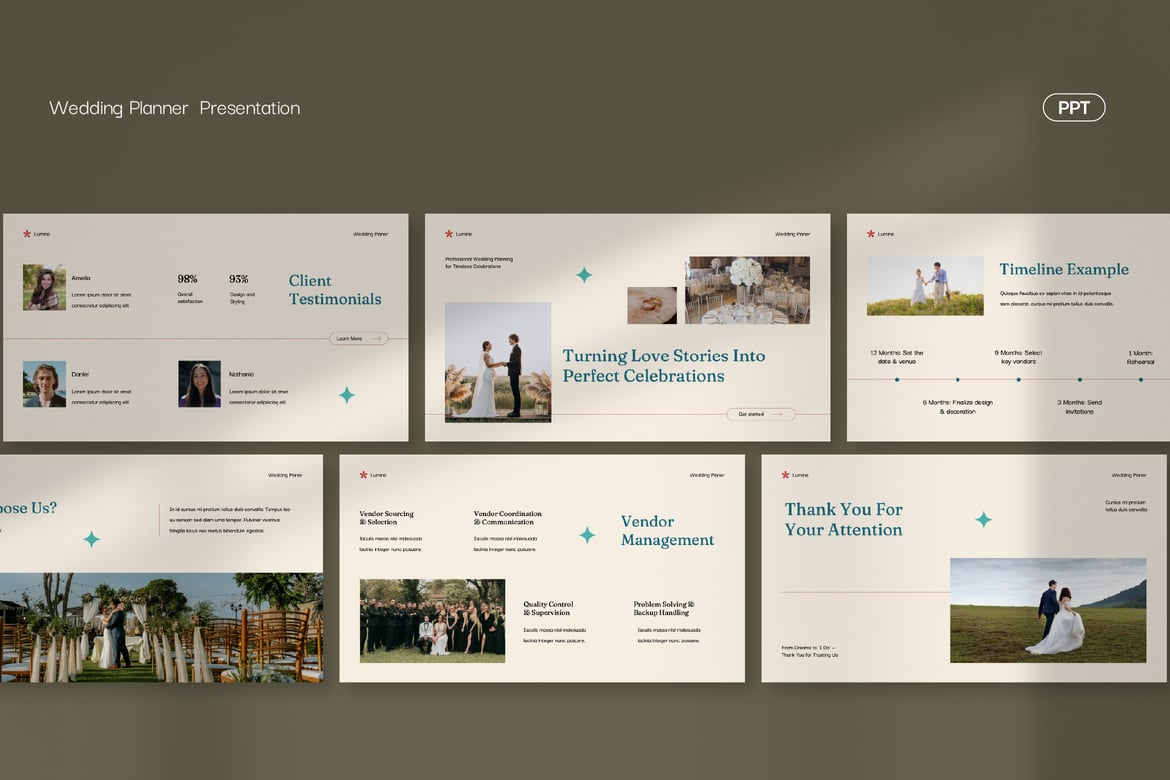
Task: Click the outdoor ceremony chairs photo
Action: 161,628
